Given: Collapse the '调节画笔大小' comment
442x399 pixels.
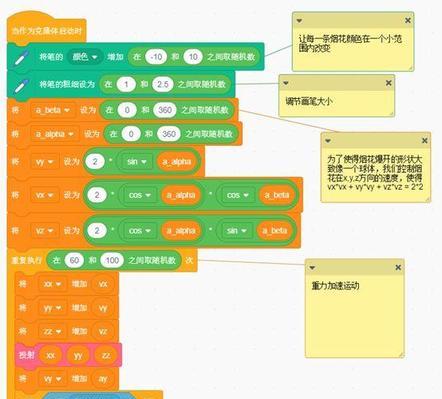Looking at the screenshot, I should click(x=286, y=83).
